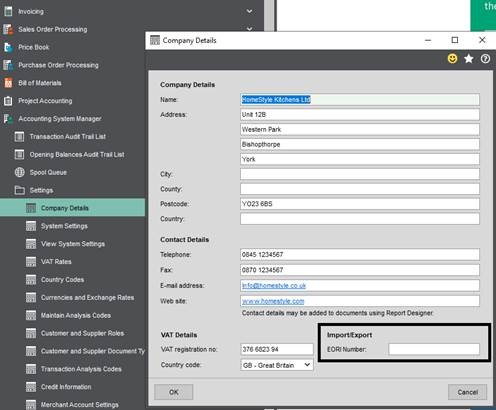Select the Price Book icon
496x410 pixels.
[x=8, y=47]
